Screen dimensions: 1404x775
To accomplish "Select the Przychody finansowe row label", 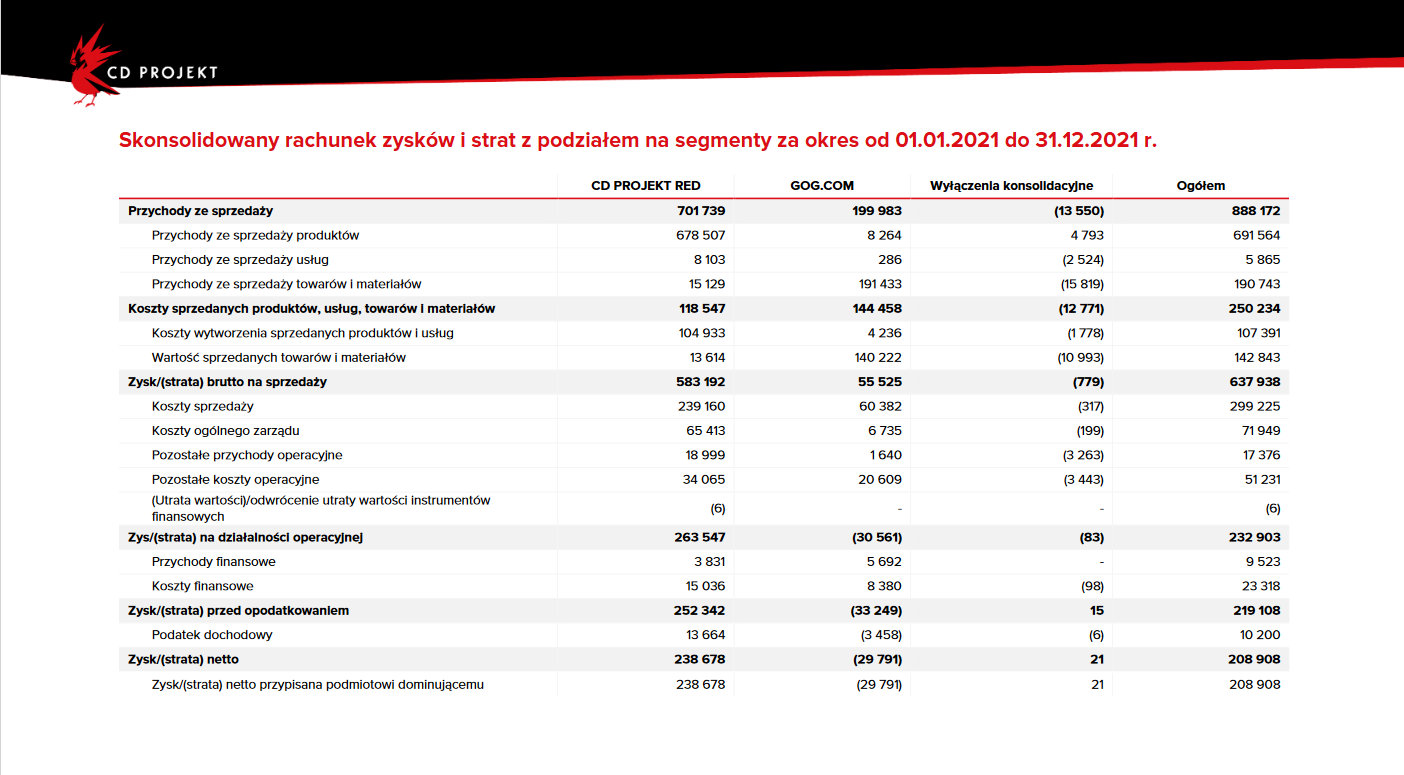I will (x=214, y=561).
